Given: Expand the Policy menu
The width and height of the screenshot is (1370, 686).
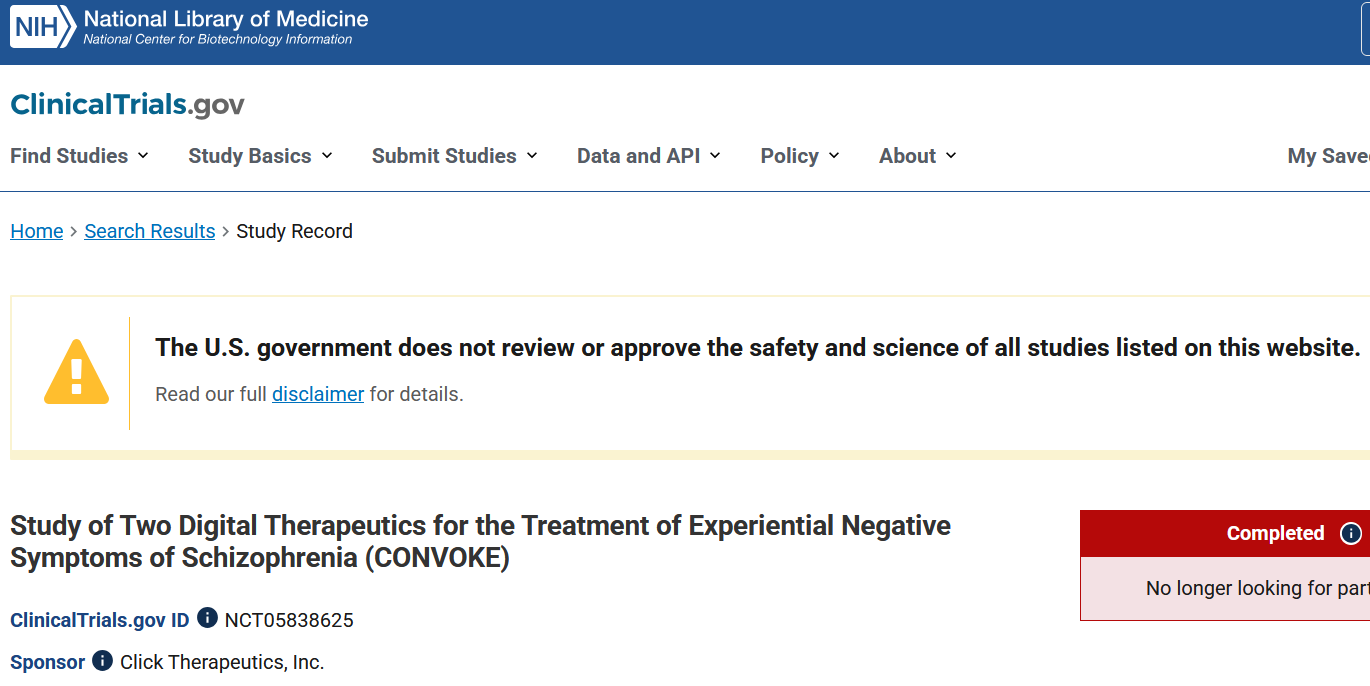Looking at the screenshot, I should click(x=800, y=156).
